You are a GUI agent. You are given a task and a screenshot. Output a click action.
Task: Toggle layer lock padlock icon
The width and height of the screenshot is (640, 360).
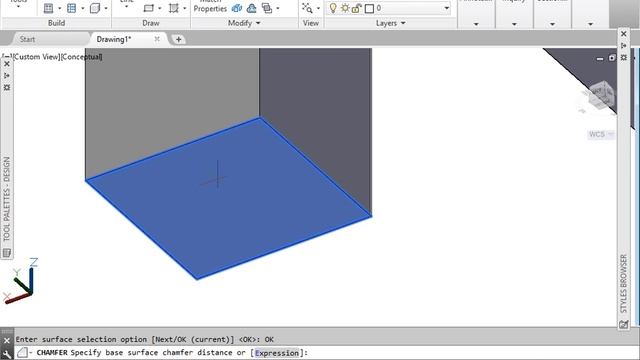point(356,8)
